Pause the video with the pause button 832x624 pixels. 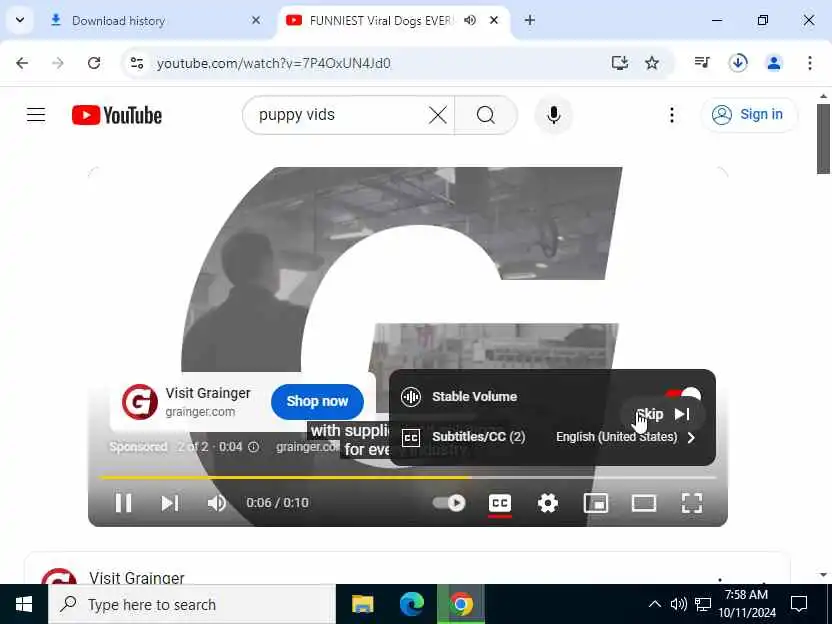[123, 502]
